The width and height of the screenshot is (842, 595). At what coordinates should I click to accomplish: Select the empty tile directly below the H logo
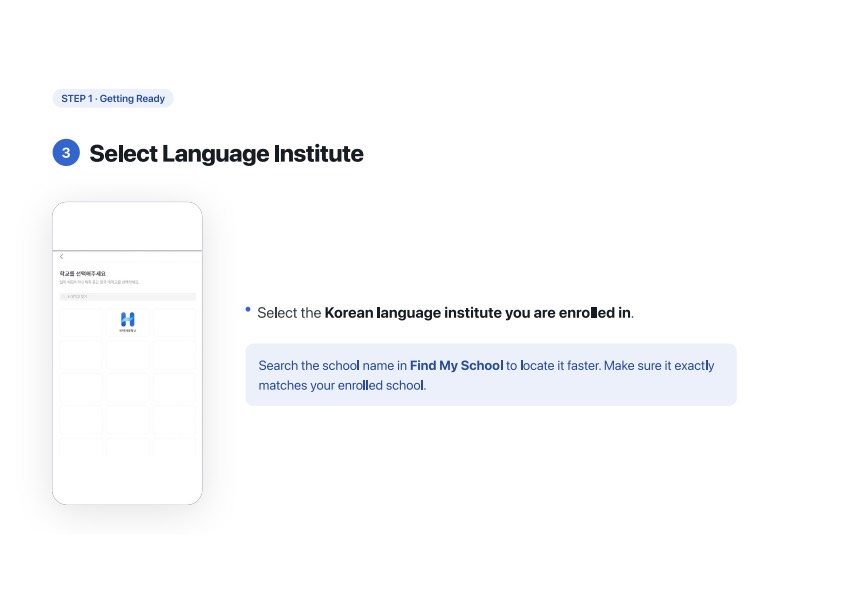127,355
